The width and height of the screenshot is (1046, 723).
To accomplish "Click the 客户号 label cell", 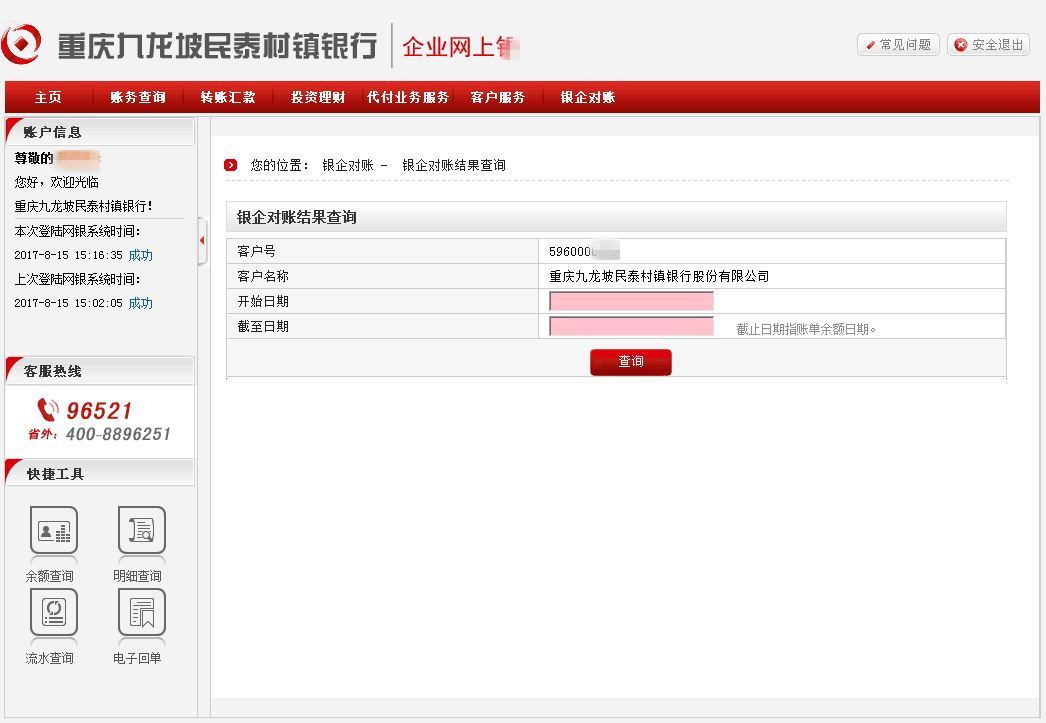I will pos(382,251).
